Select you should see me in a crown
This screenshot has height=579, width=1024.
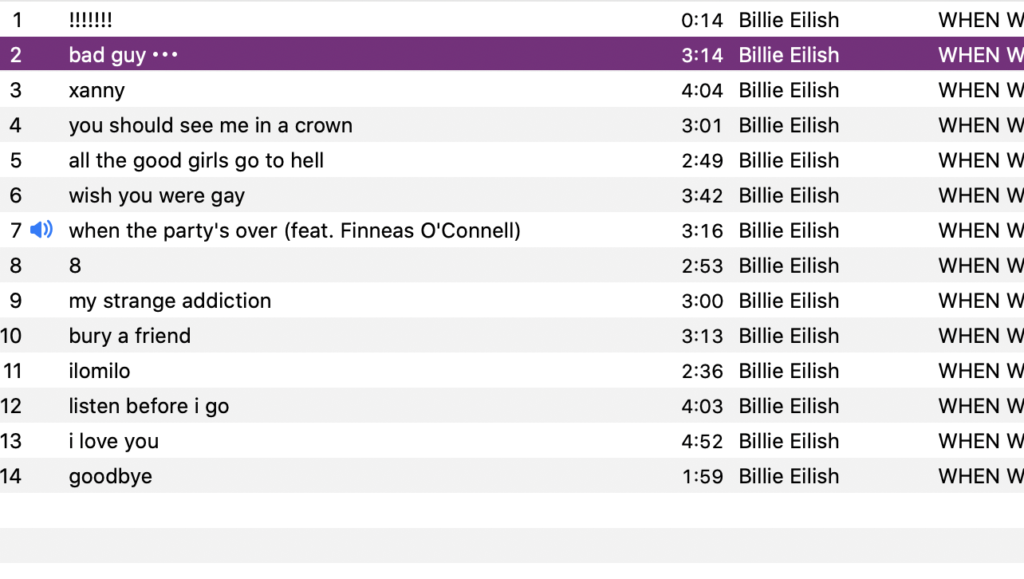[210, 125]
